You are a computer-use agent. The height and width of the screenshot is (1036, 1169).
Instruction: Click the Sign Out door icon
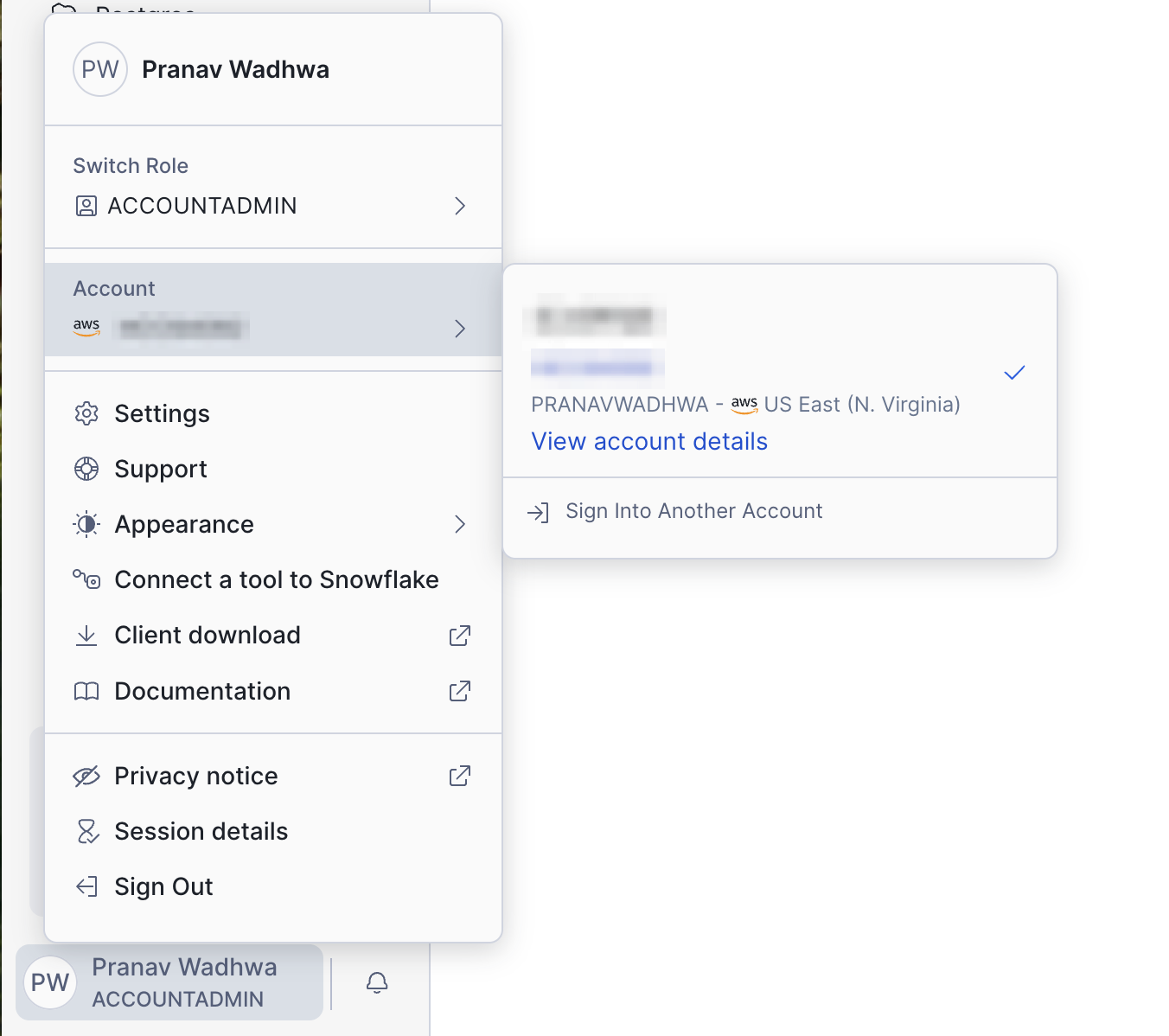point(86,886)
